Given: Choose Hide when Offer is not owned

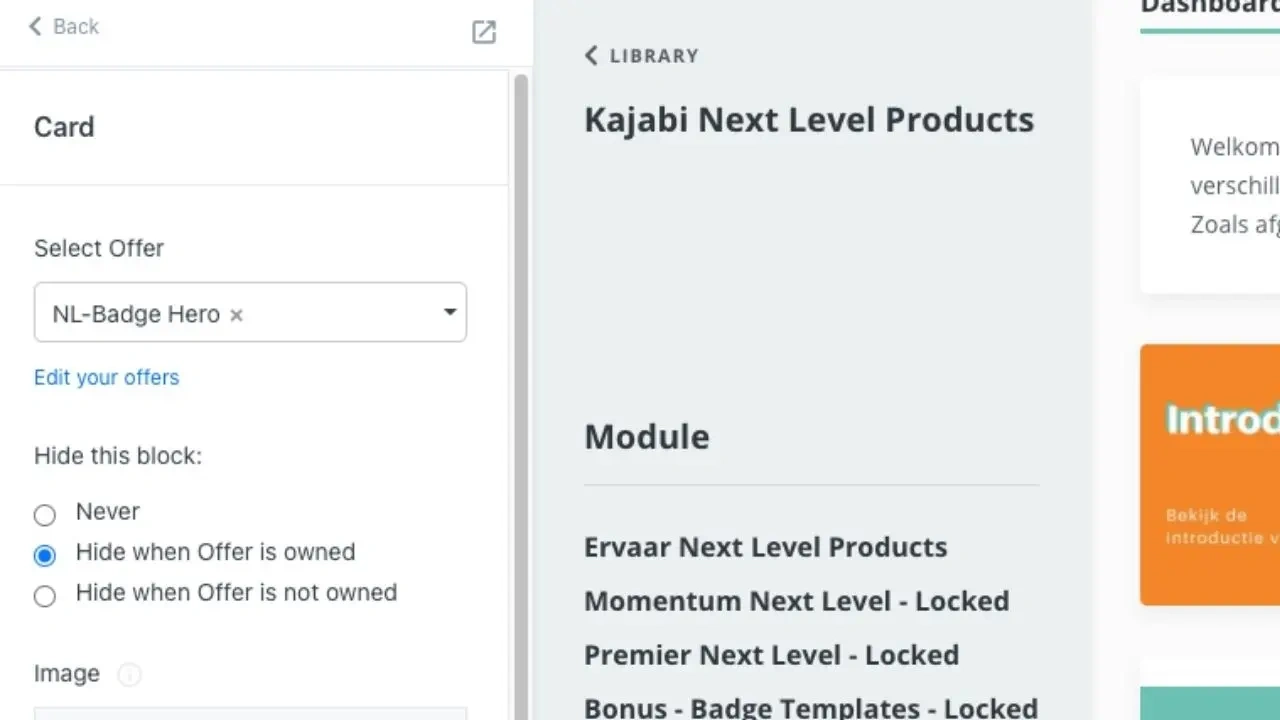Looking at the screenshot, I should tap(45, 596).
